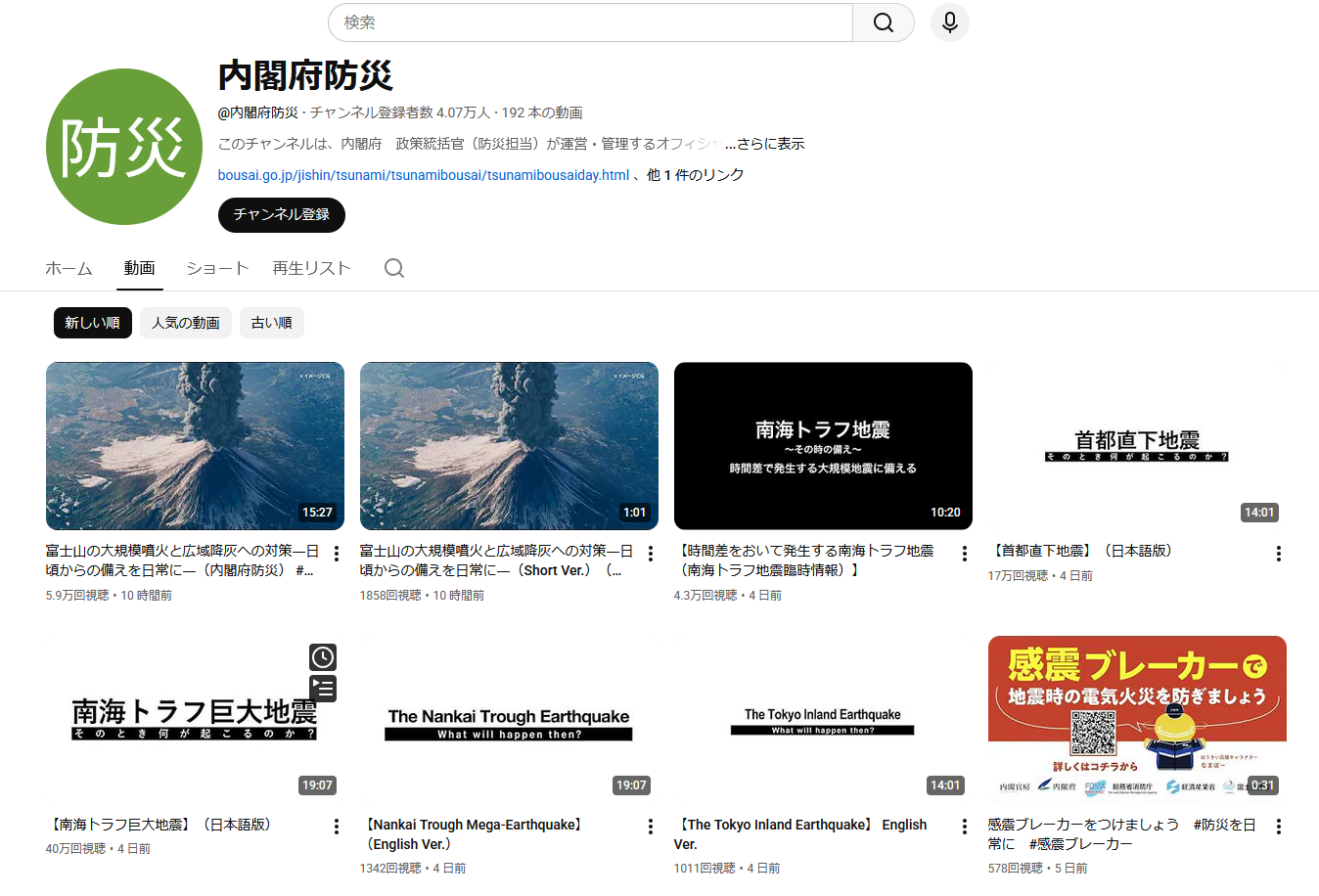Open options menu for 感震ブレーカー video
Viewport: 1319px width, 896px height.
click(1278, 827)
